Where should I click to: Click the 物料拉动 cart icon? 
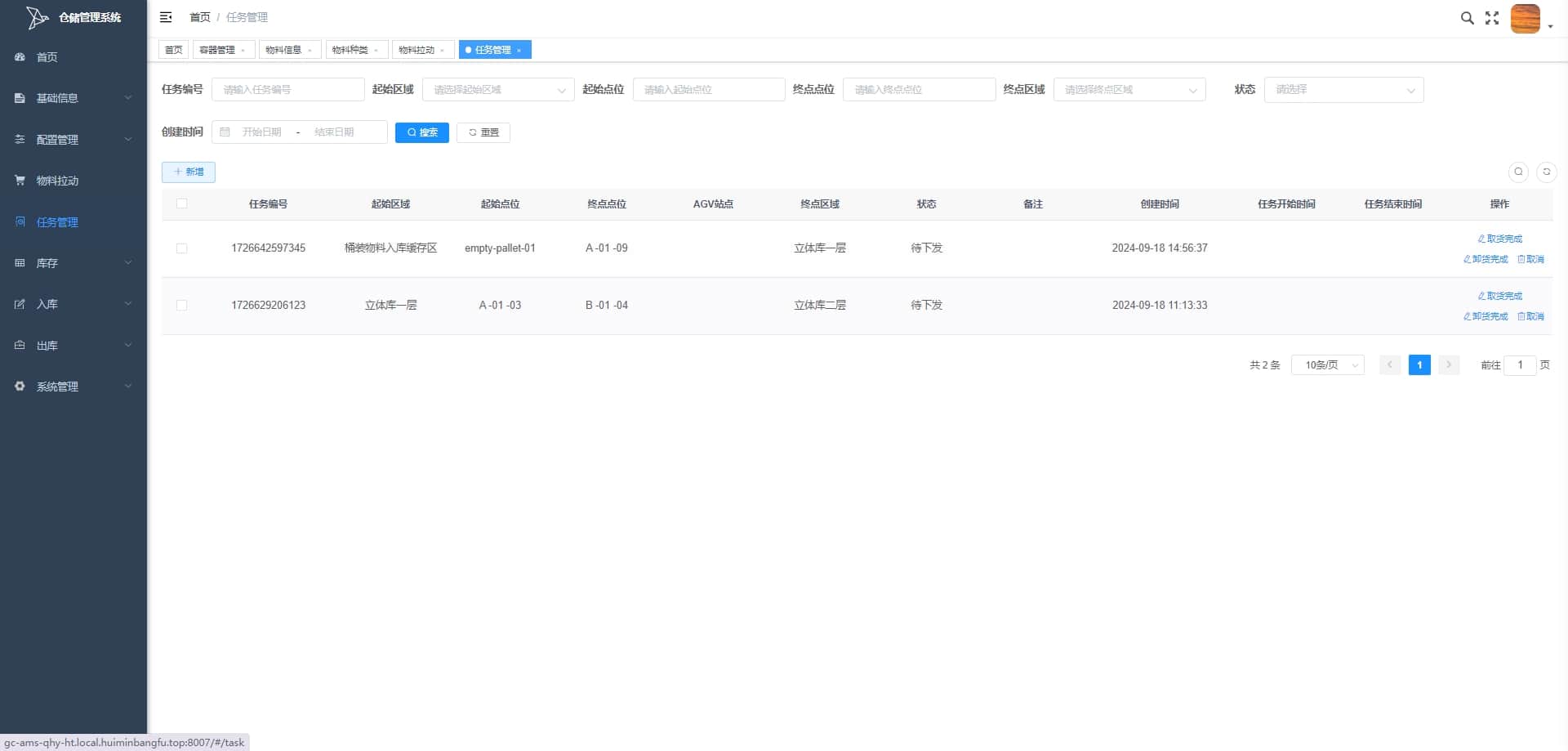point(20,181)
